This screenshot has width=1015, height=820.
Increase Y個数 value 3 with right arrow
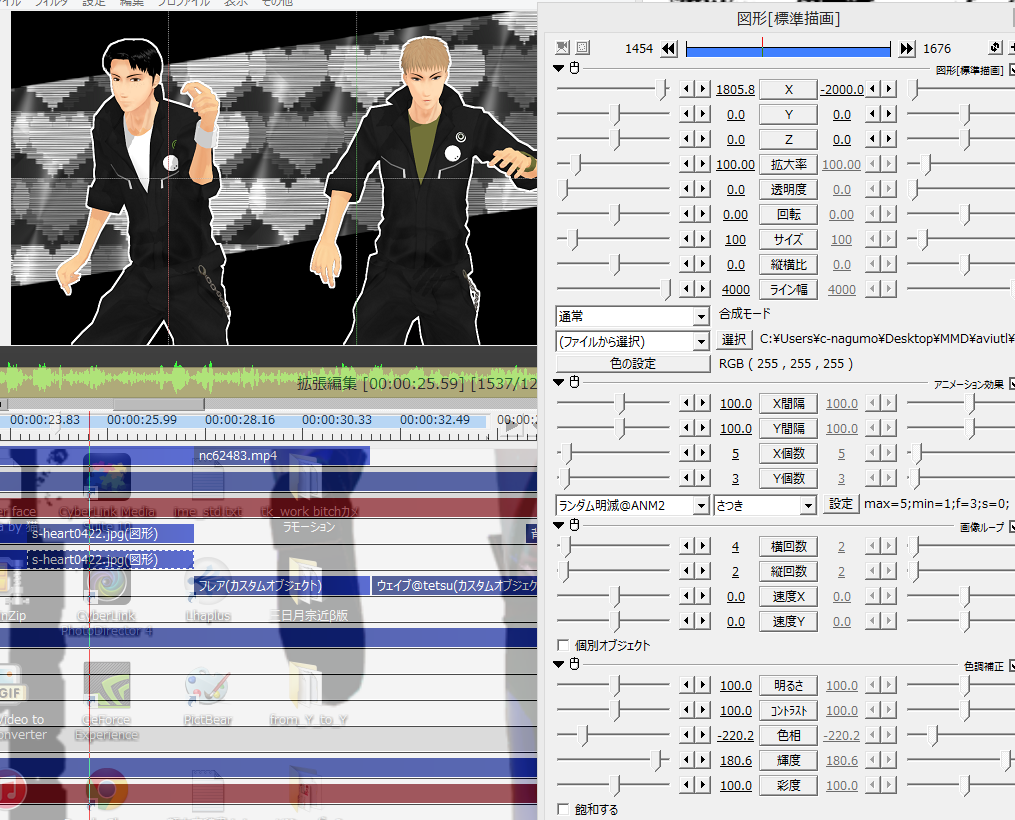[x=702, y=478]
